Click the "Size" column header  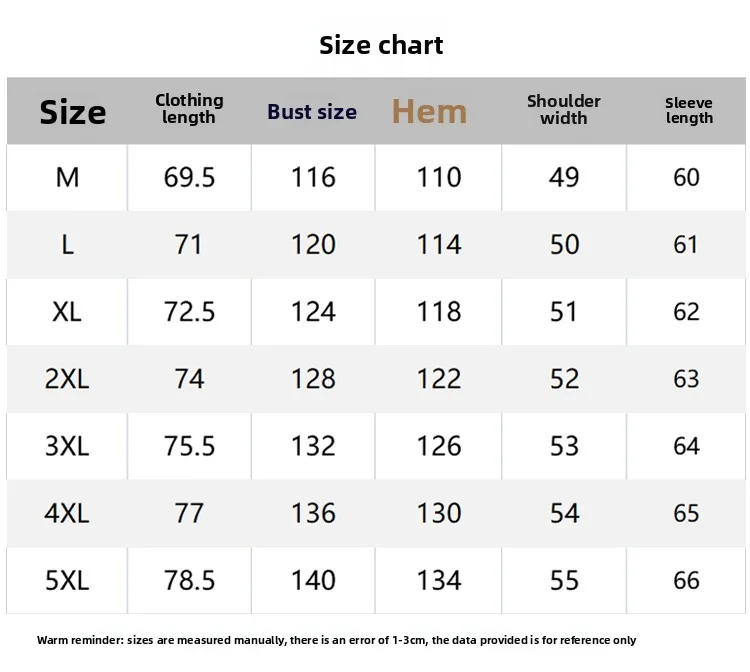[72, 112]
